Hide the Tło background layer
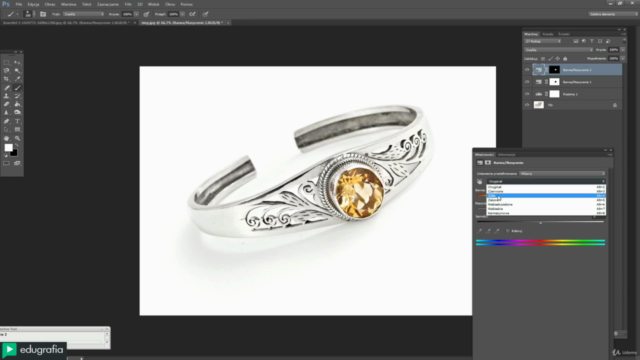 [527, 105]
